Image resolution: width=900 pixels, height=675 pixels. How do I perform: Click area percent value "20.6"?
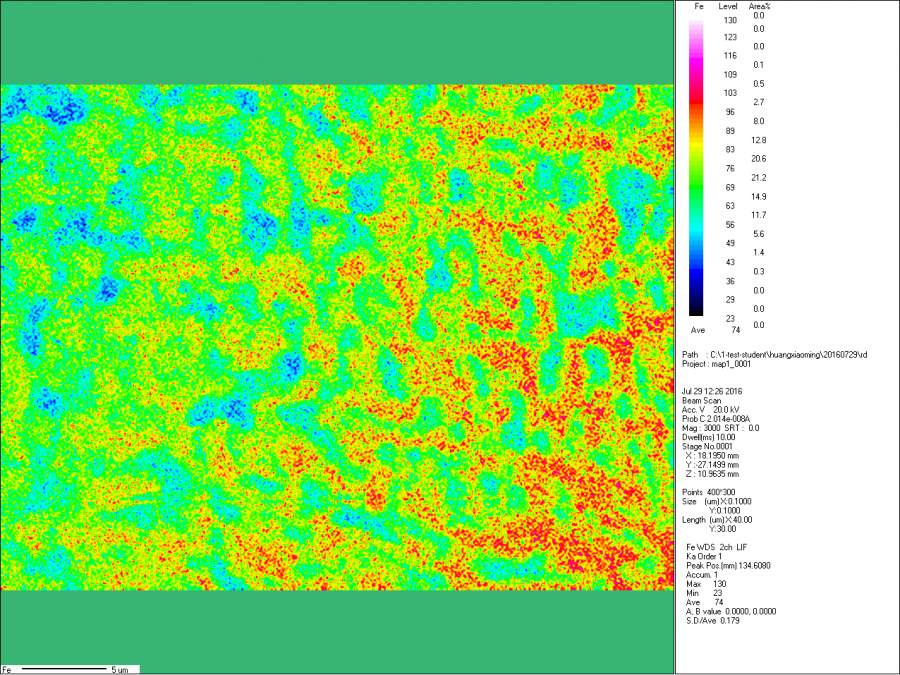click(x=759, y=158)
